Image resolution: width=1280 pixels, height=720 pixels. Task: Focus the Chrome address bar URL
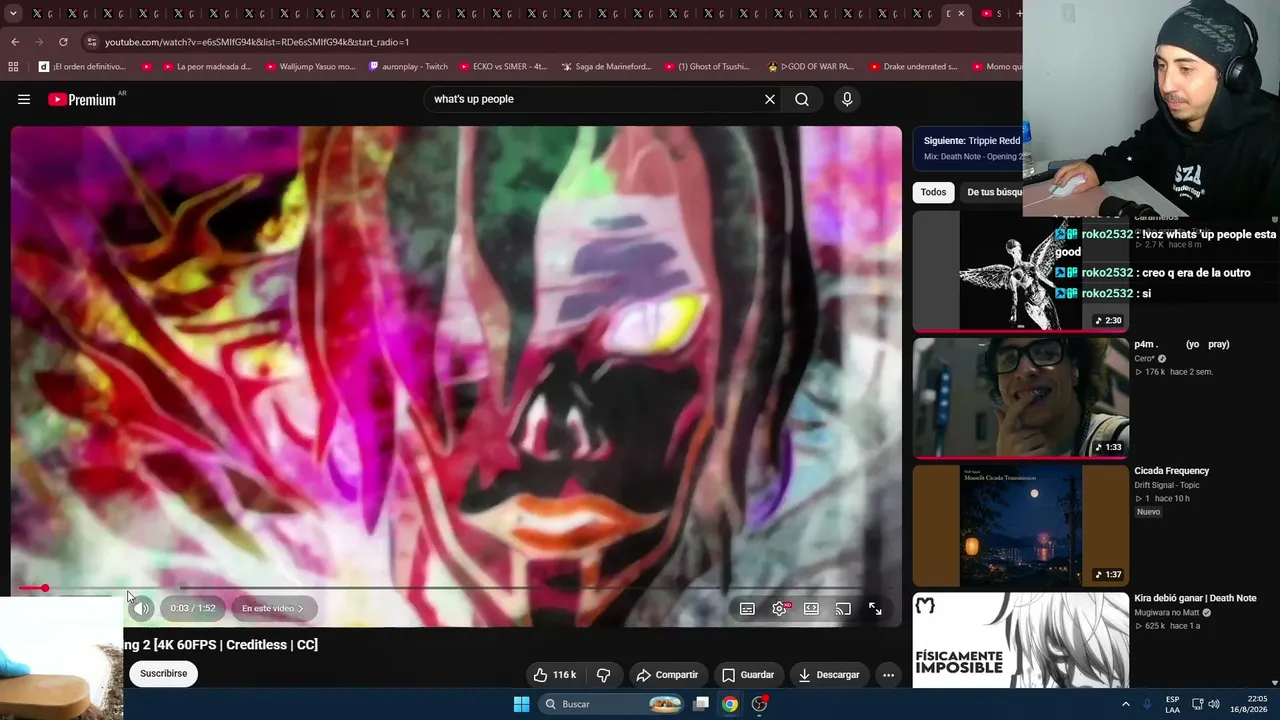pos(257,42)
